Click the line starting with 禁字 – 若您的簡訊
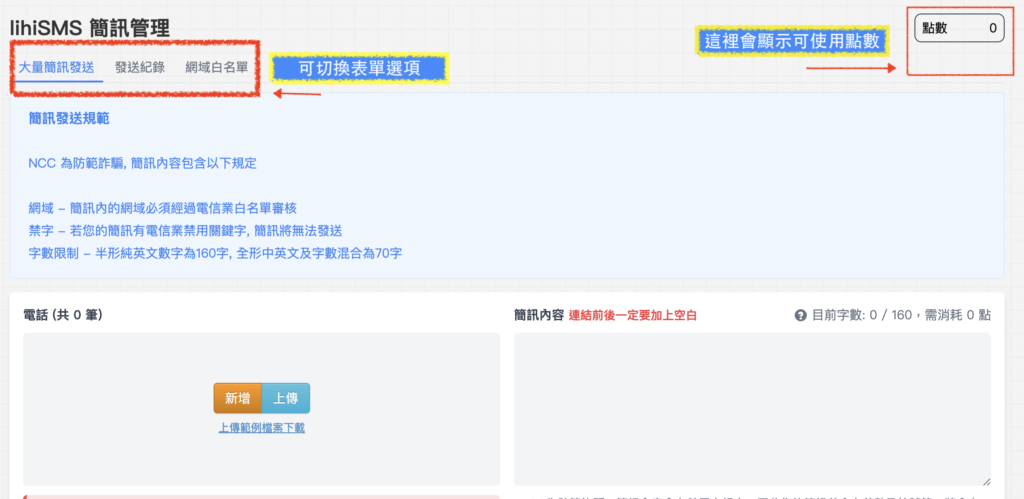Viewport: 1024px width, 499px height. [185, 231]
